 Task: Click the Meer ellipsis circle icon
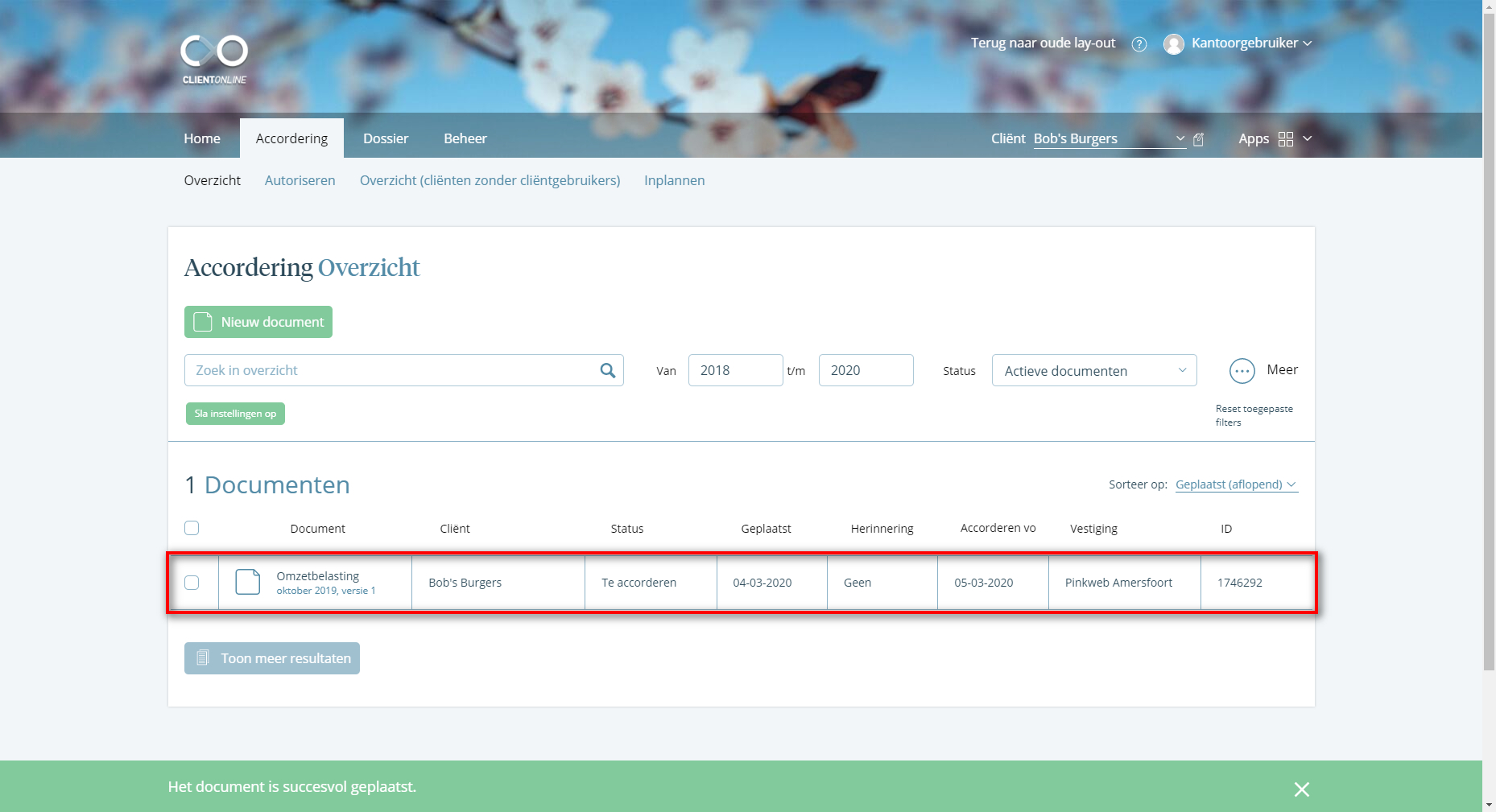pos(1242,371)
